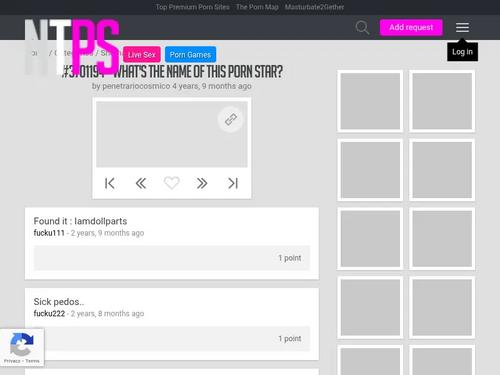The image size is (500, 375).
Task: Favorite the request with heart icon
Action: pyautogui.click(x=172, y=183)
